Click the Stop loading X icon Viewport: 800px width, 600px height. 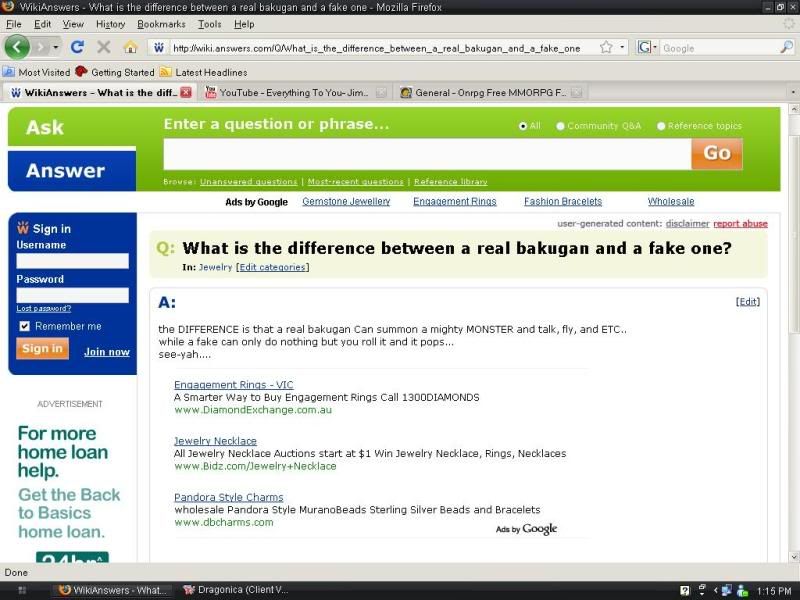click(x=103, y=47)
